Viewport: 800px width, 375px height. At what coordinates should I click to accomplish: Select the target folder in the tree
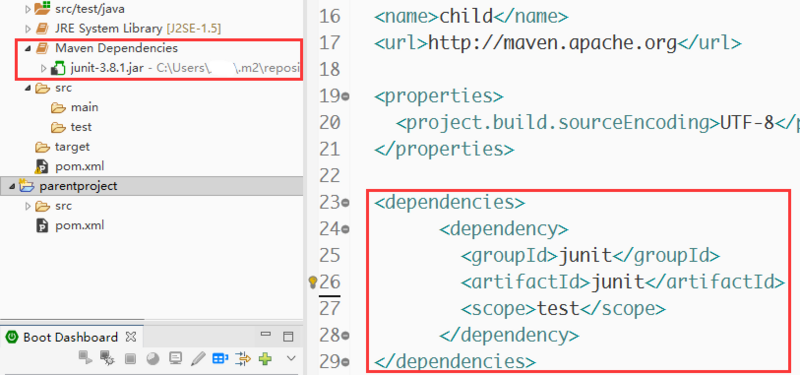click(72, 147)
